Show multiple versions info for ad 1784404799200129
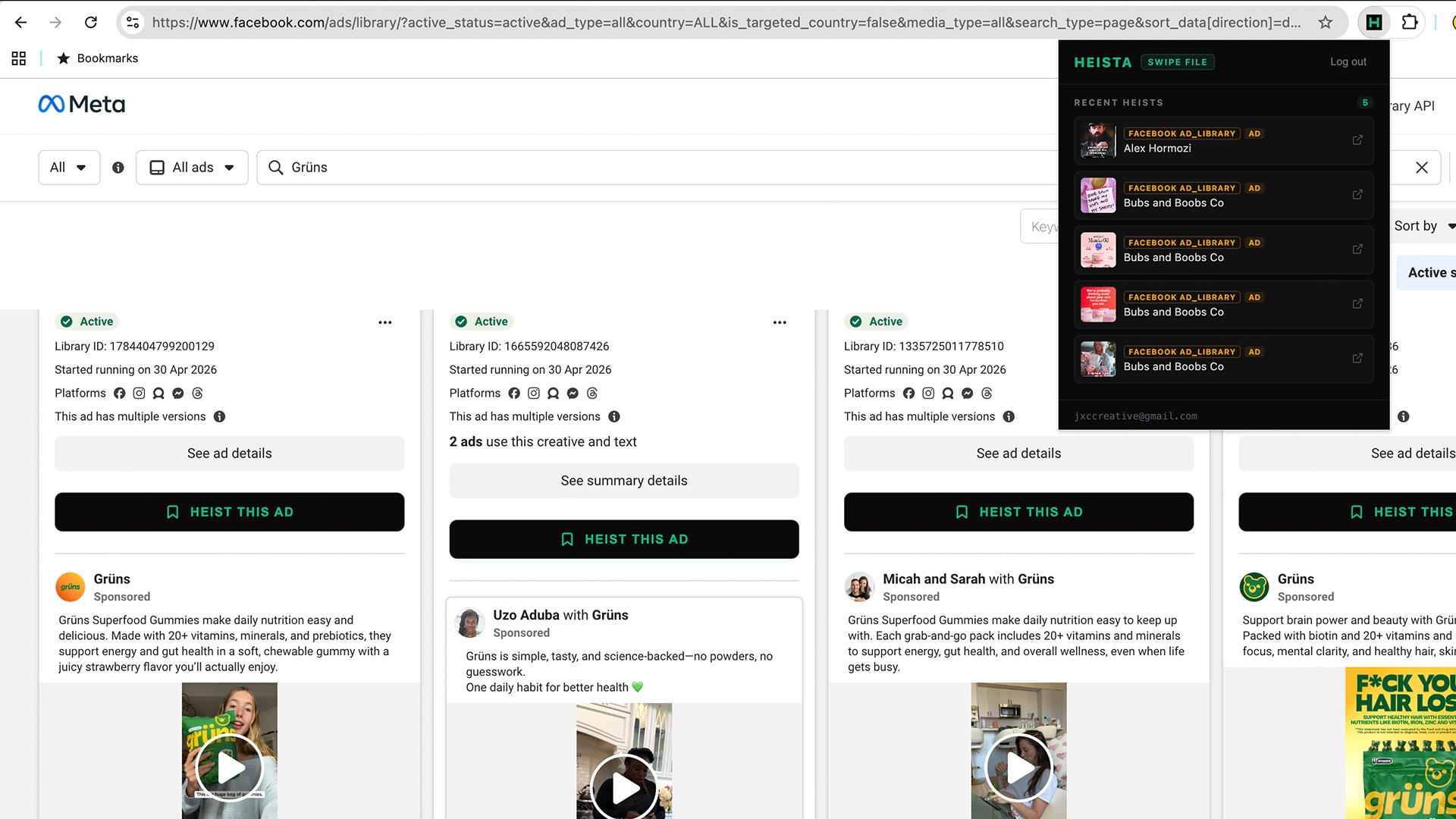 (219, 416)
